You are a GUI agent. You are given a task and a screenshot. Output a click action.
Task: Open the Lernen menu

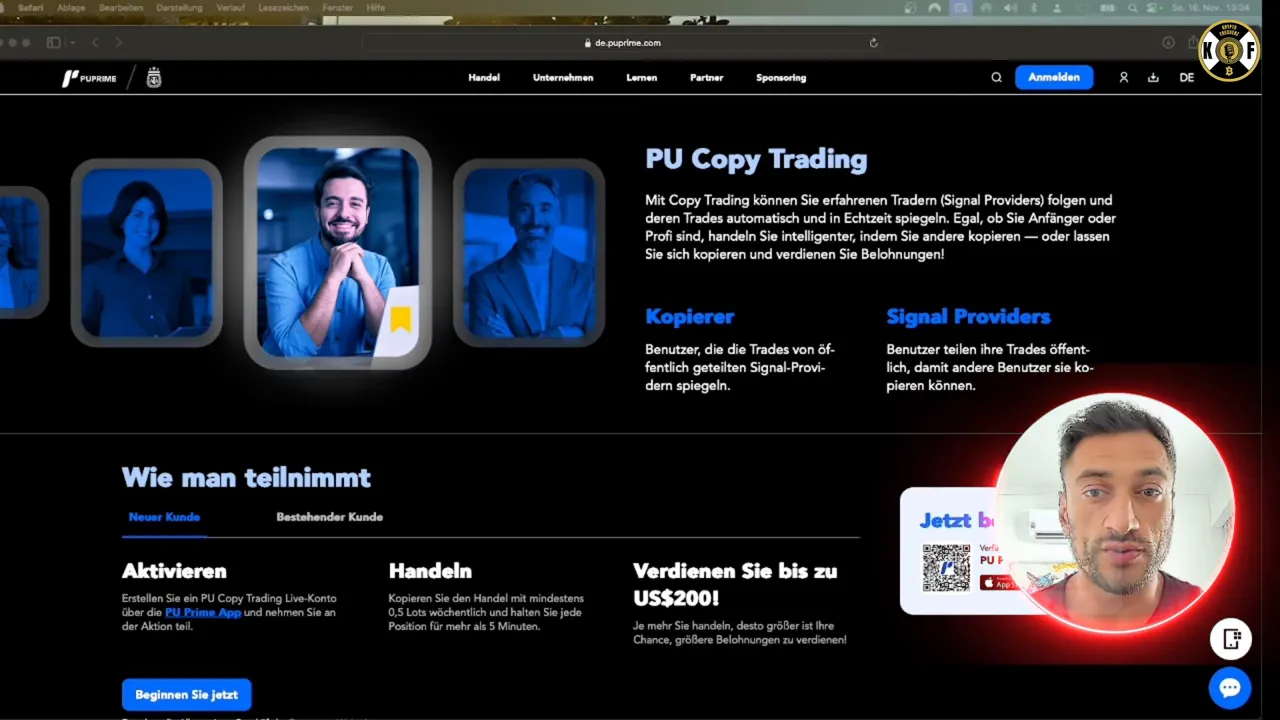click(x=642, y=77)
